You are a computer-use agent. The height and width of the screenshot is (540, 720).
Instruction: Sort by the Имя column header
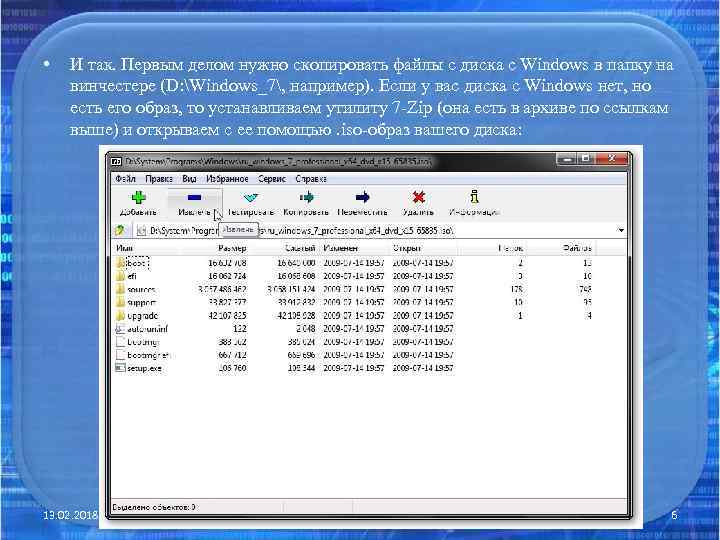124,248
